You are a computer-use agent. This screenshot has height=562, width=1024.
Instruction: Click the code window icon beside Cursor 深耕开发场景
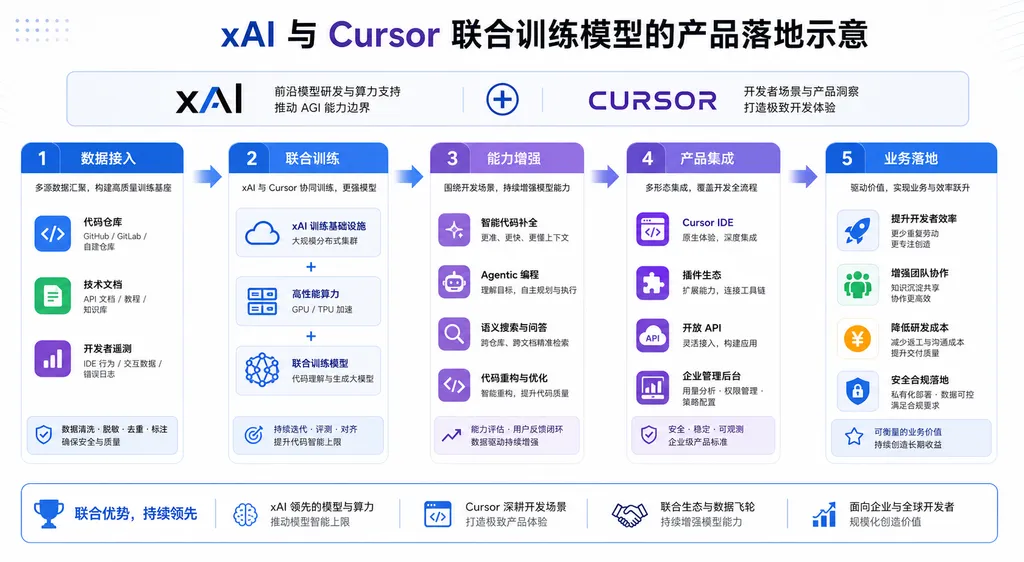[x=438, y=514]
